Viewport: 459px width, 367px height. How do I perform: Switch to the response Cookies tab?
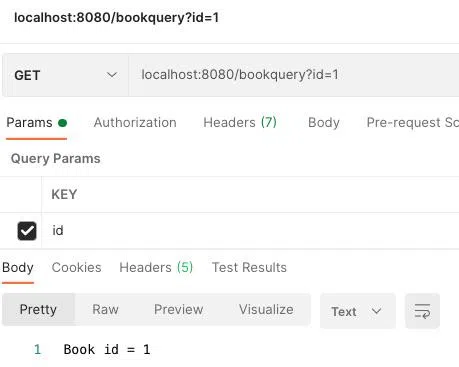pos(76,267)
